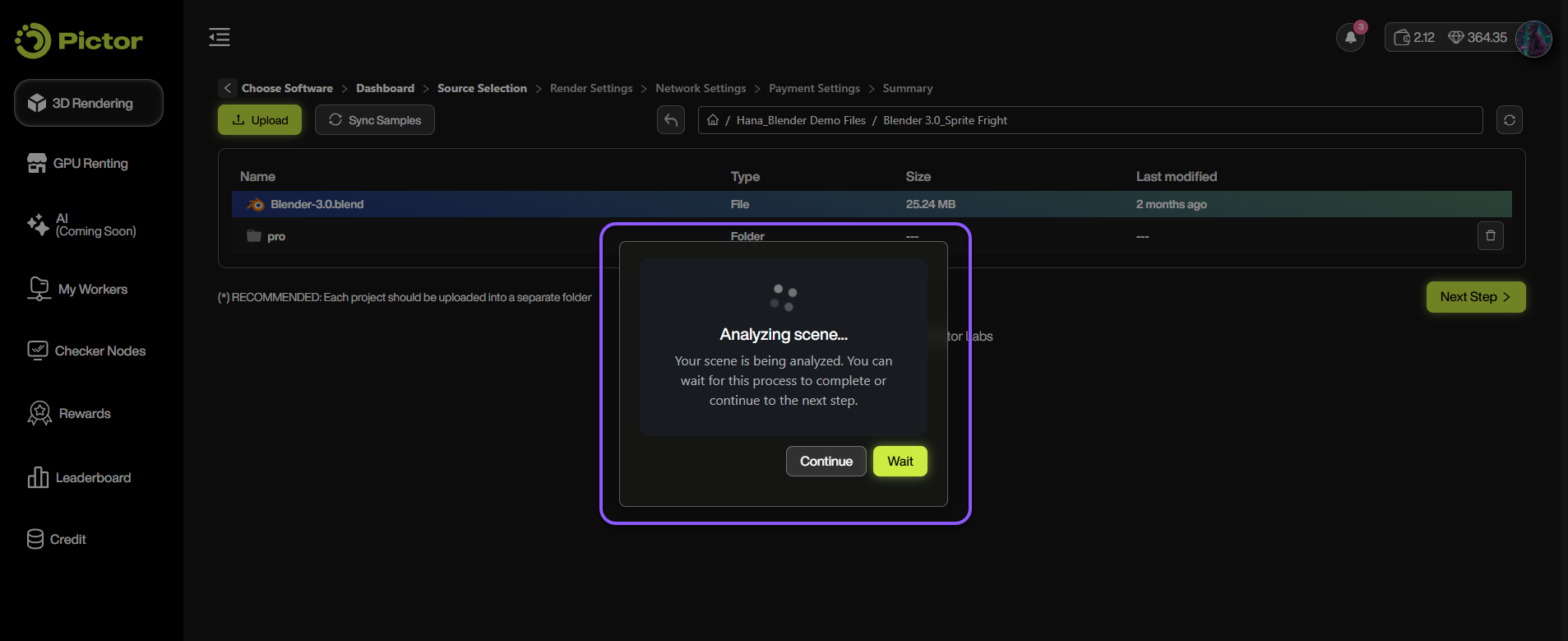The image size is (1568, 641).
Task: Open 3D Rendering in sidebar
Action: click(89, 103)
